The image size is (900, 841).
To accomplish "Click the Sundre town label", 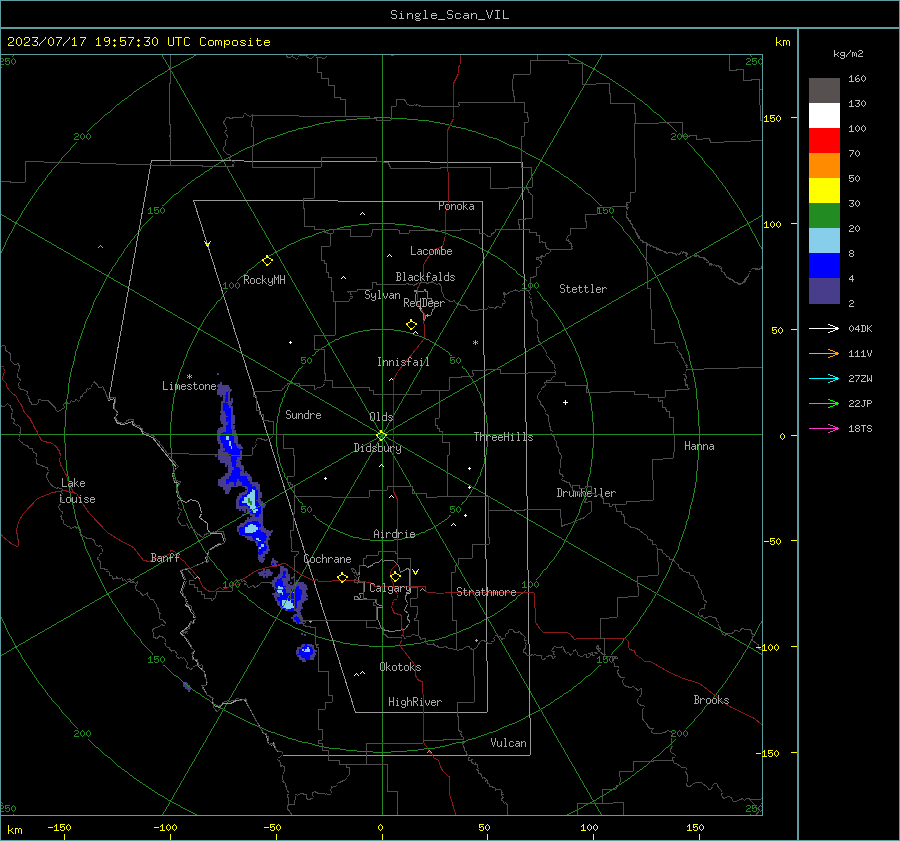I will [303, 415].
